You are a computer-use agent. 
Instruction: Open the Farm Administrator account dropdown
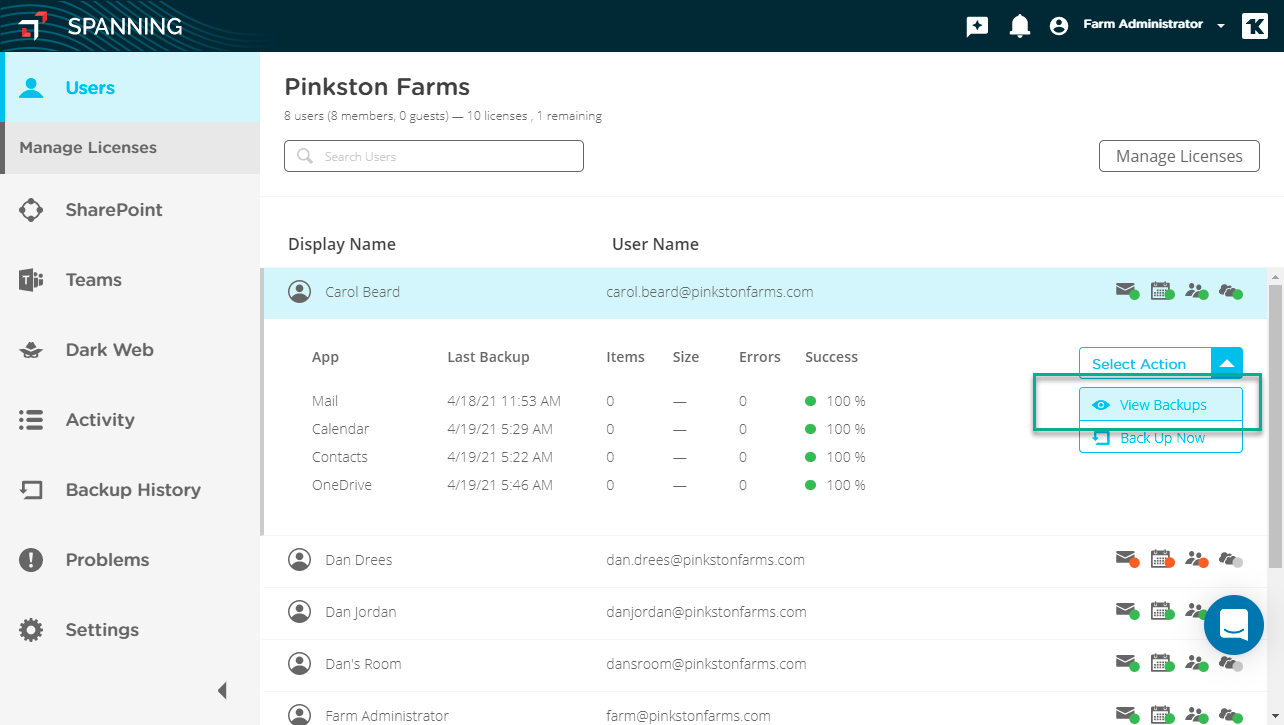pos(1154,25)
